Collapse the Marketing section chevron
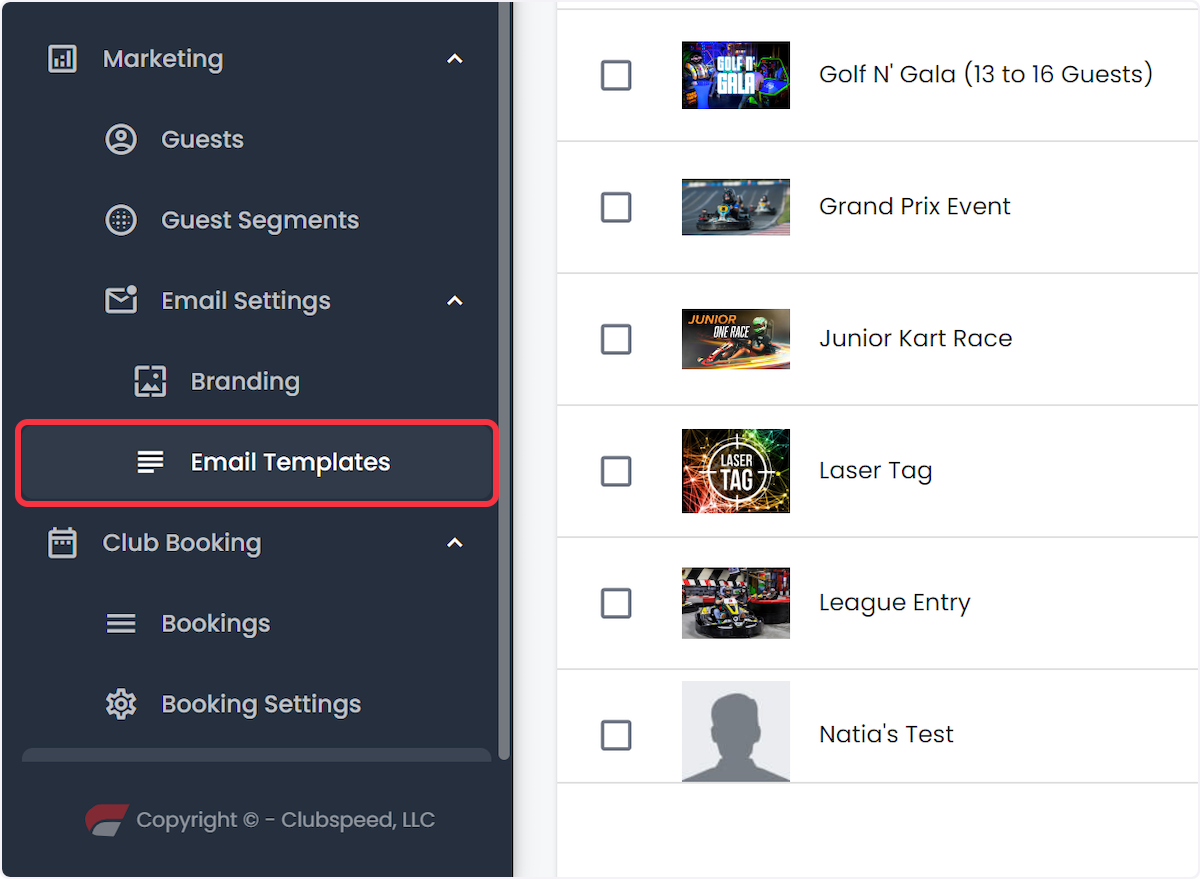This screenshot has height=879, width=1200. pos(455,59)
